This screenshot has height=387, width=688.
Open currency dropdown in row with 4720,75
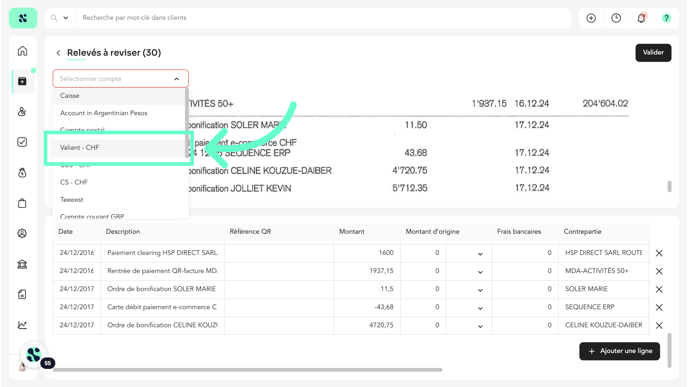click(x=480, y=326)
